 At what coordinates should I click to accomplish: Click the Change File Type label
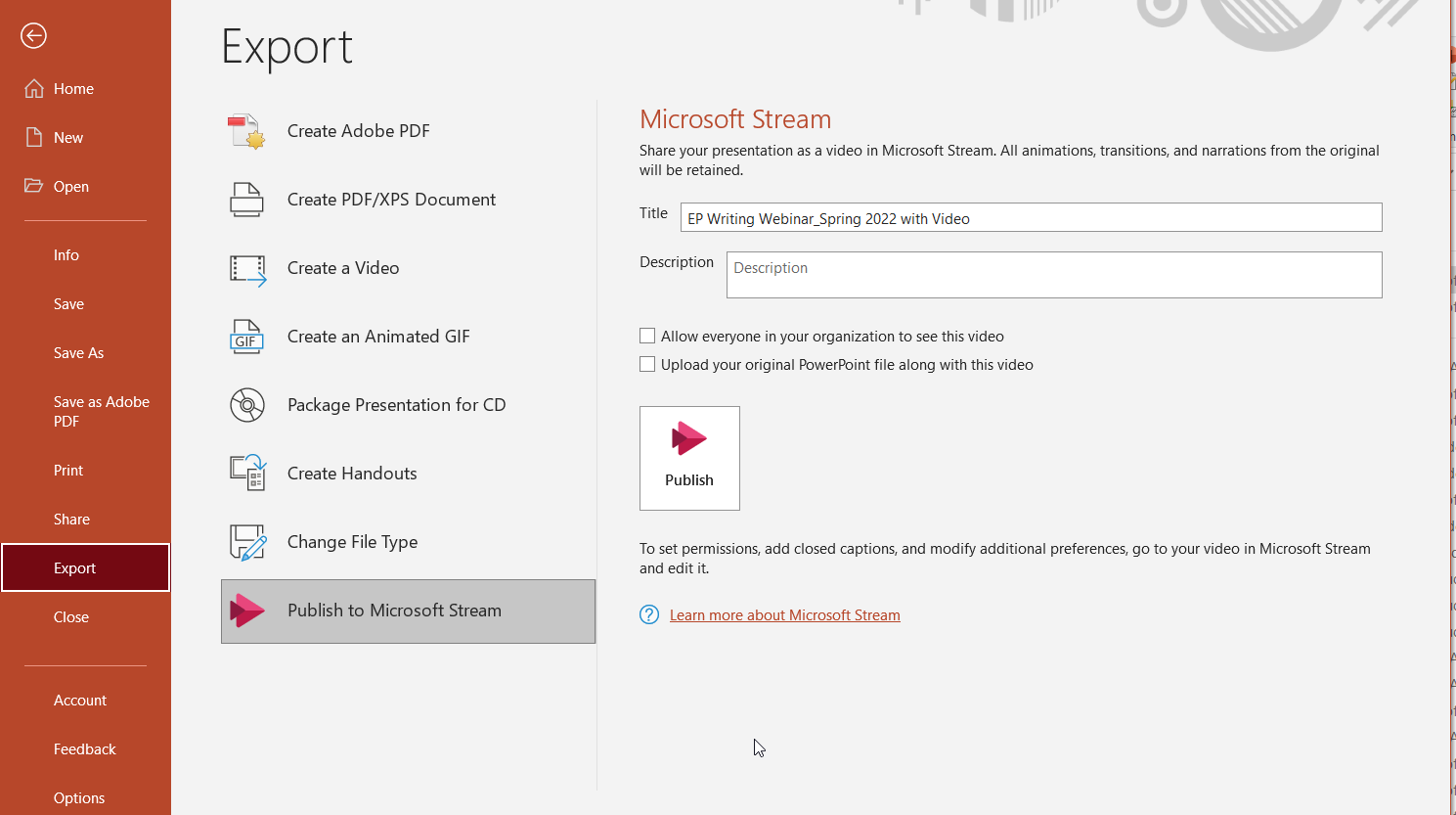[x=352, y=542]
